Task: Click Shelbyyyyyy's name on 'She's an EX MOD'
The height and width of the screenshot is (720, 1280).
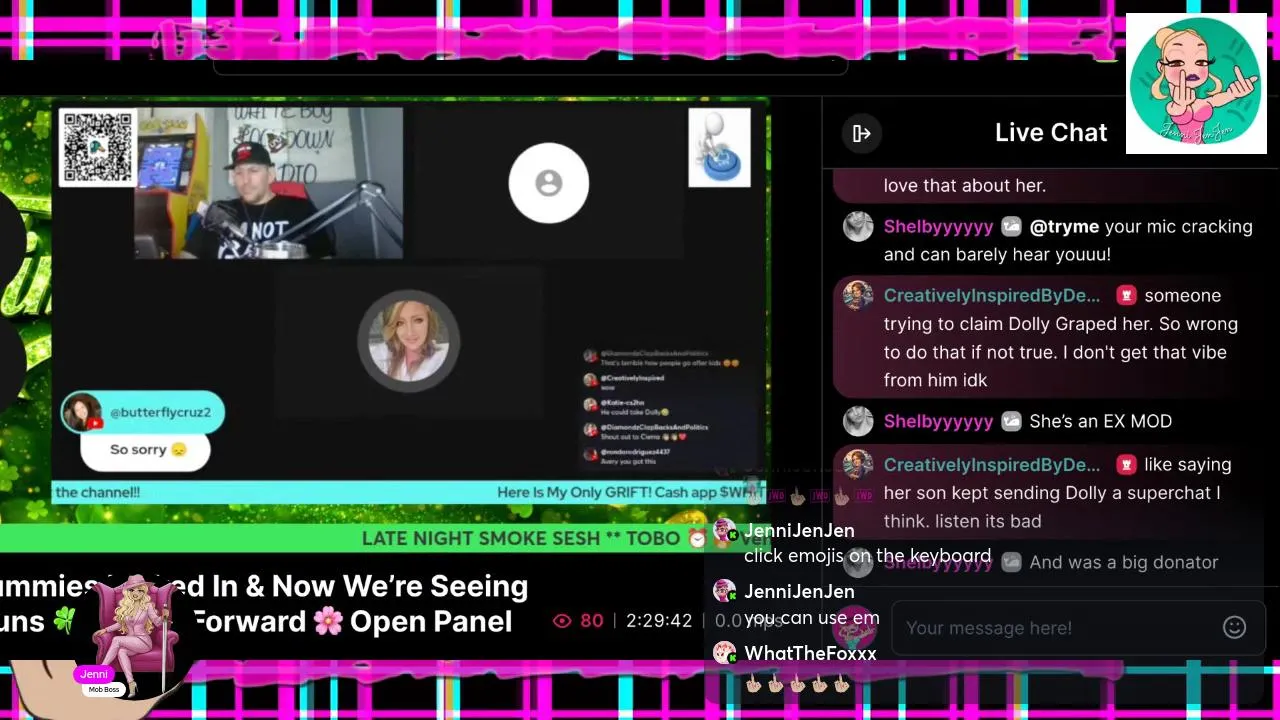Action: tap(938, 422)
